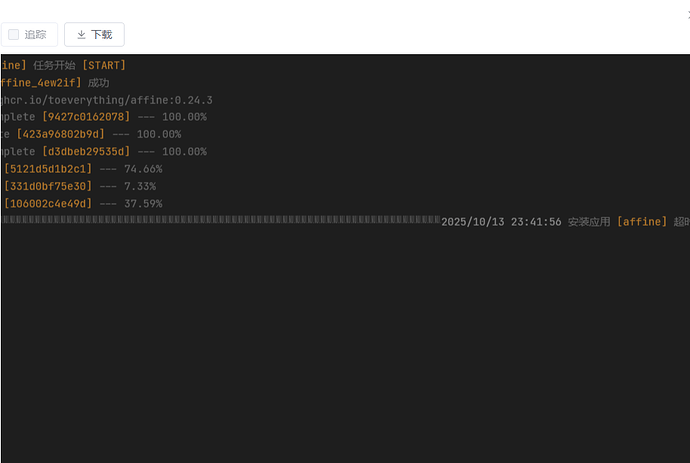The height and width of the screenshot is (463, 690).
Task: Click the affine:0.24.3 image URL line
Action: pyautogui.click(x=106, y=100)
